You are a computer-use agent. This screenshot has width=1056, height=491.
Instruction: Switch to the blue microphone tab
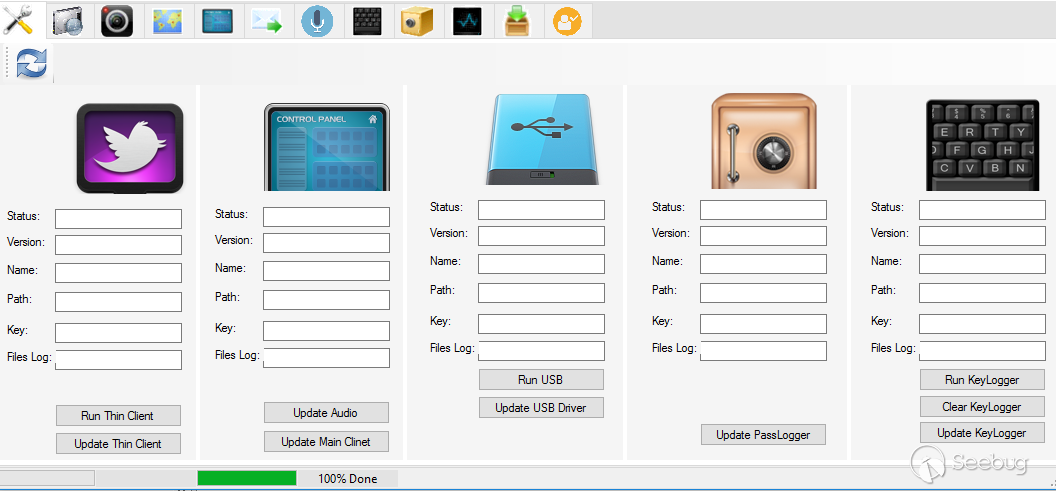pos(317,21)
